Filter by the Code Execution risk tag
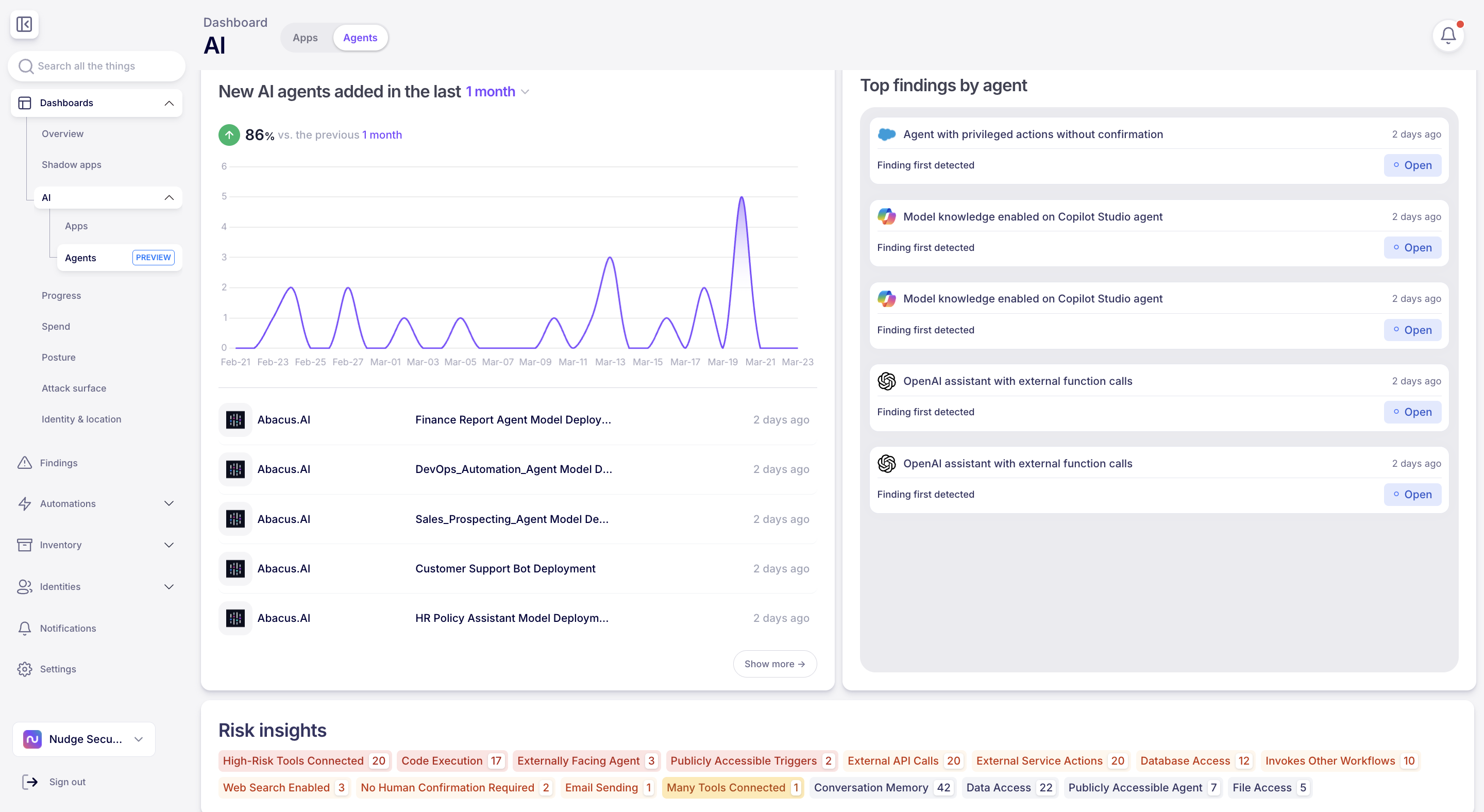Viewport: 1484px width, 812px height. [452, 761]
